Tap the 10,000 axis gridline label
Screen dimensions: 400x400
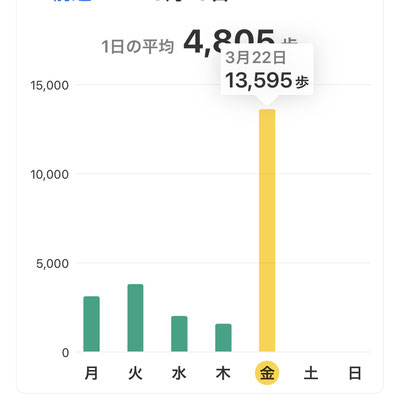click(x=49, y=174)
